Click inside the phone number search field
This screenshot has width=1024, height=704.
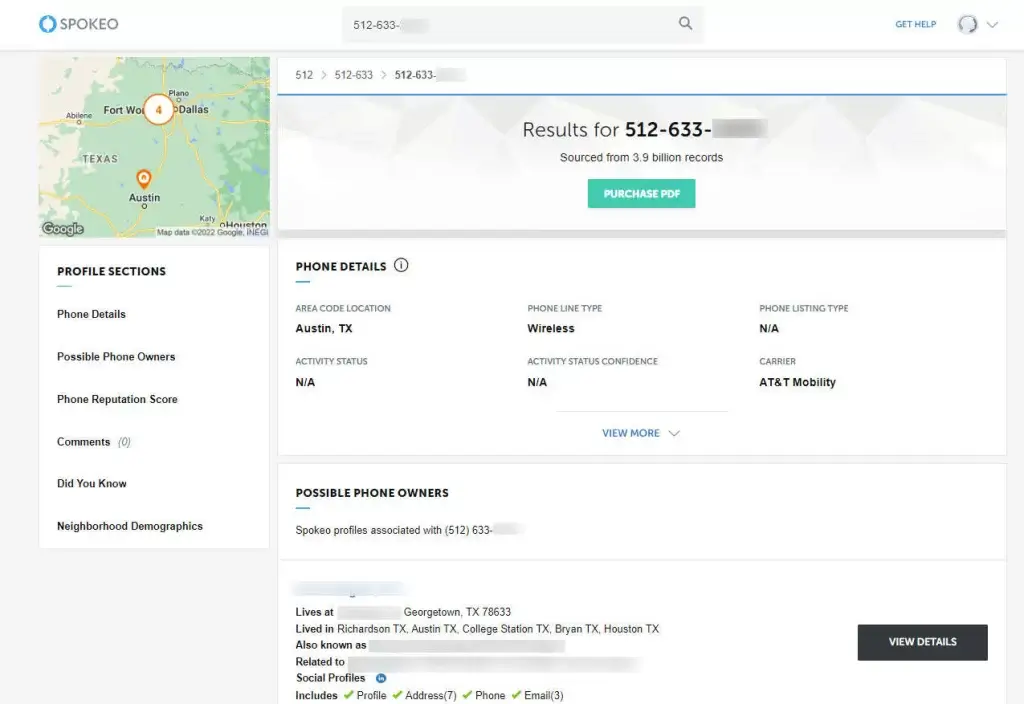point(509,25)
